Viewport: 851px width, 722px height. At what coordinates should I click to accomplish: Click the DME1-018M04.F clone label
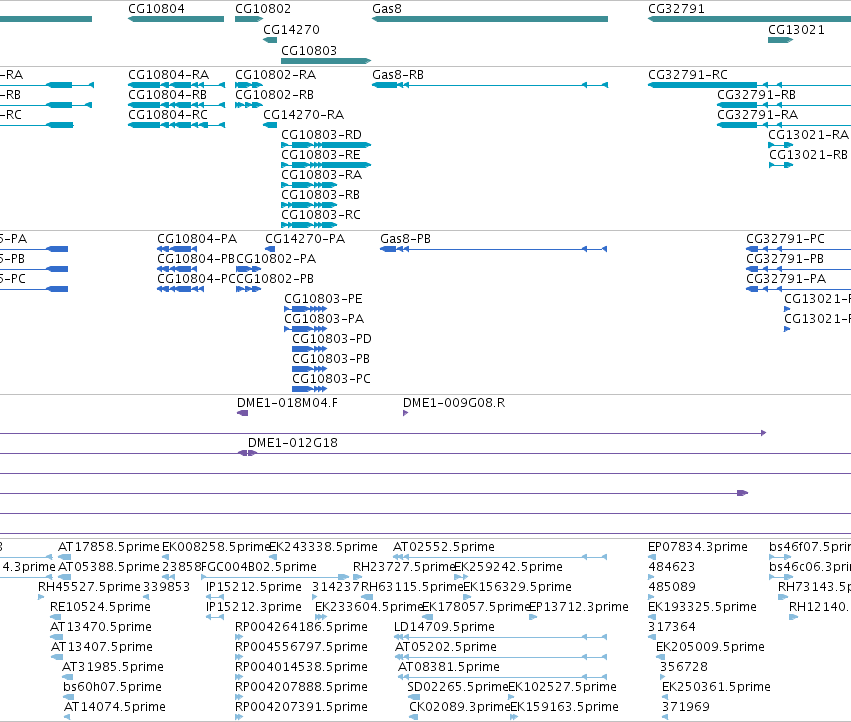[x=287, y=403]
